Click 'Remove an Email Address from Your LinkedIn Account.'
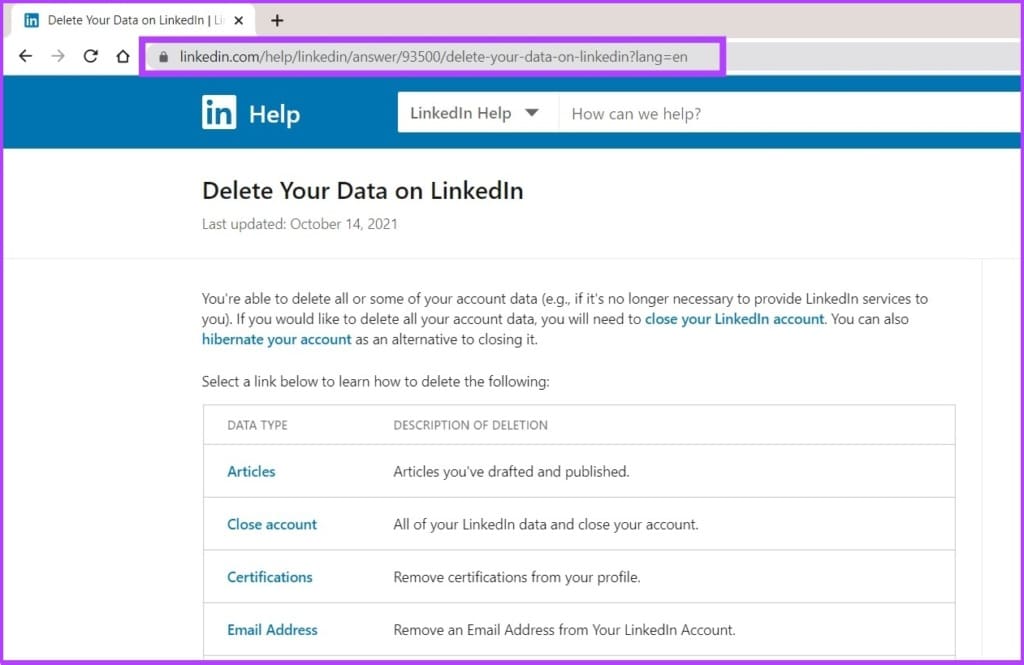Image resolution: width=1024 pixels, height=665 pixels. click(564, 630)
